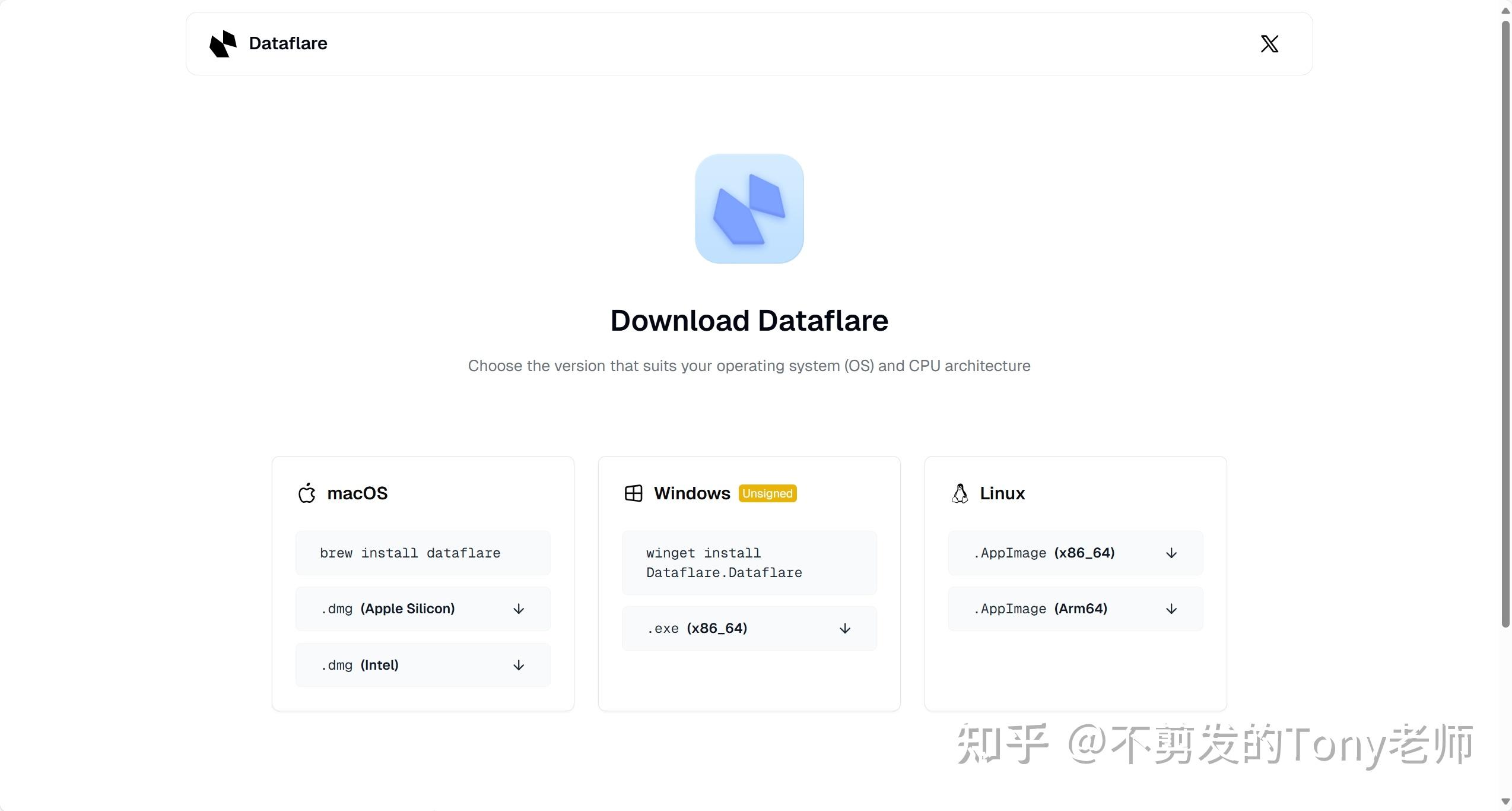Viewport: 1512px width, 811px height.
Task: Click the Apple Silicon download arrow
Action: [x=519, y=609]
